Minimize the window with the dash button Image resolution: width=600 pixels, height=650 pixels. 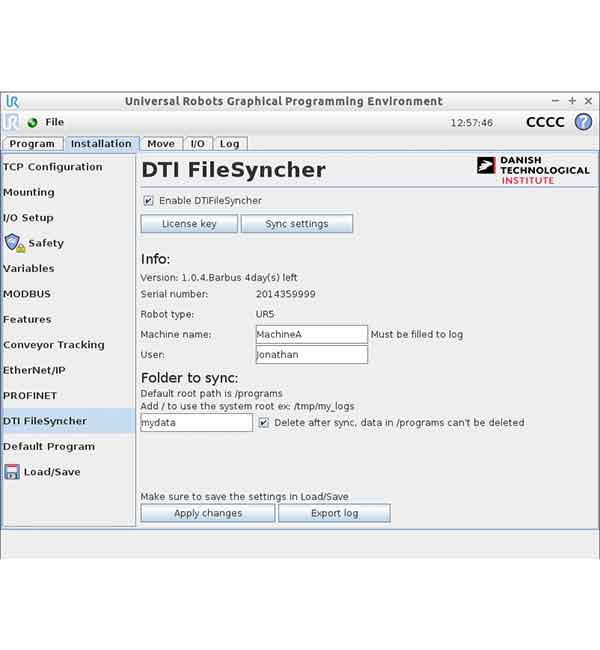556,101
